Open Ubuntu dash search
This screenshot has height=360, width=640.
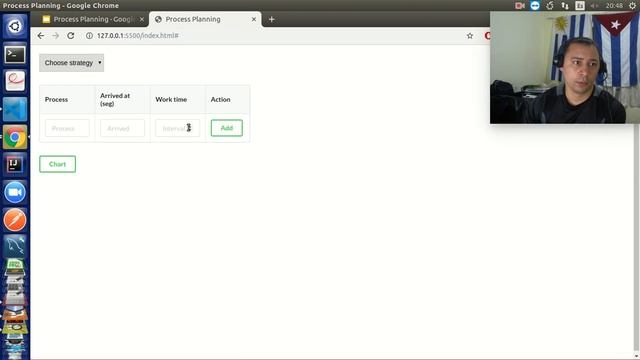[15, 26]
